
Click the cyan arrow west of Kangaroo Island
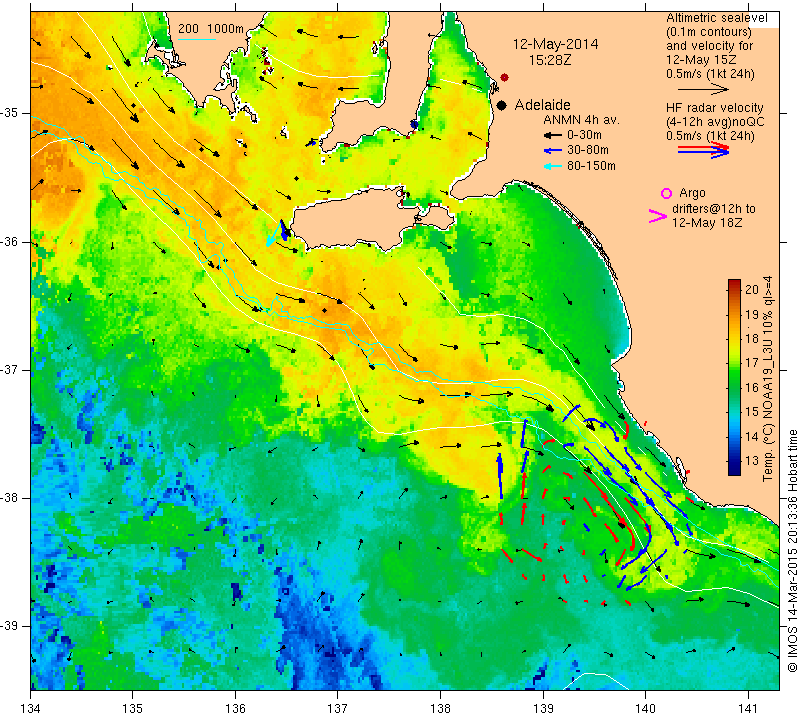point(274,234)
